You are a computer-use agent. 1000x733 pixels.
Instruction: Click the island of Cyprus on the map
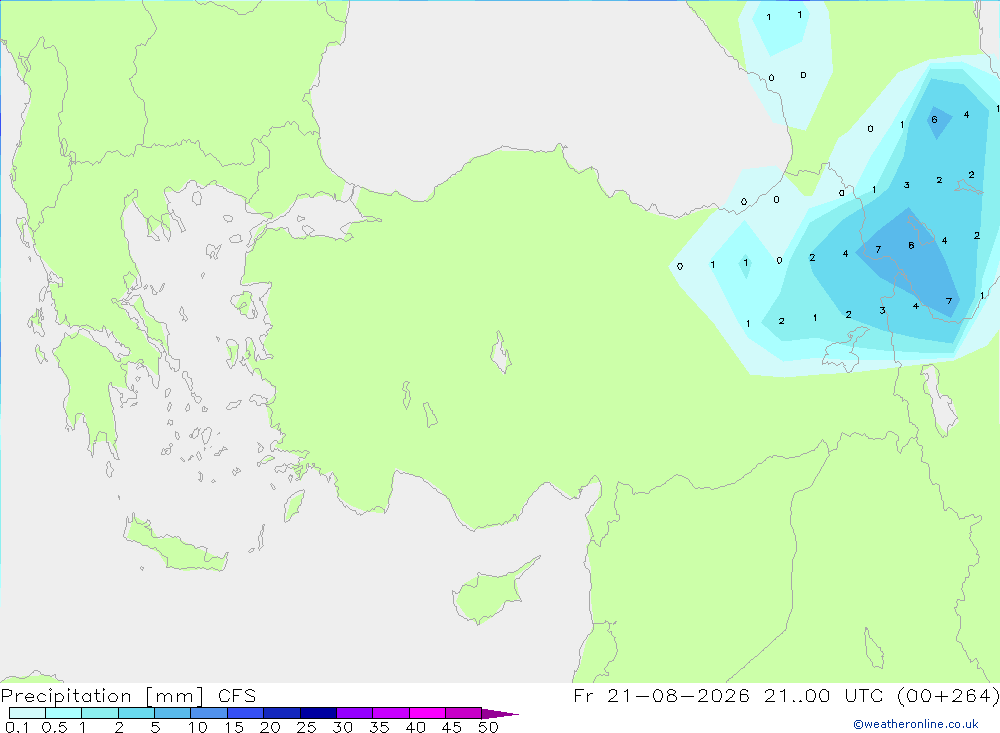click(491, 593)
